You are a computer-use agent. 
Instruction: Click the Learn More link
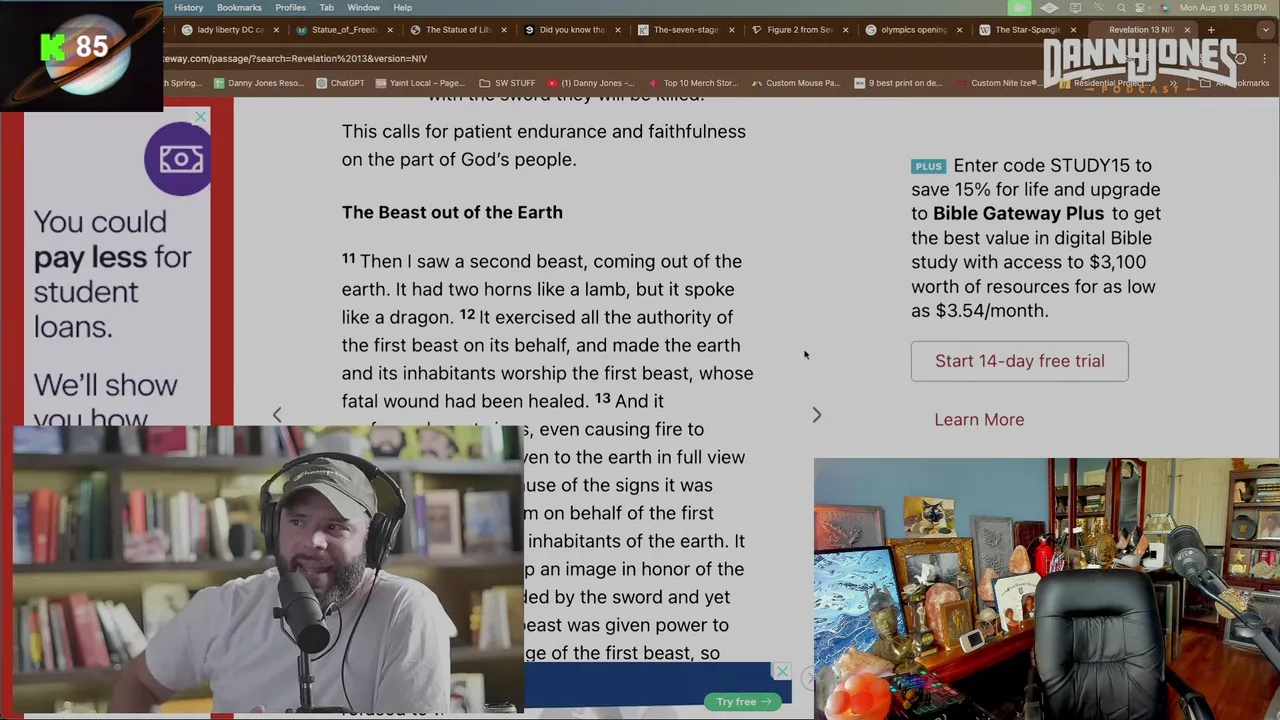(x=979, y=420)
